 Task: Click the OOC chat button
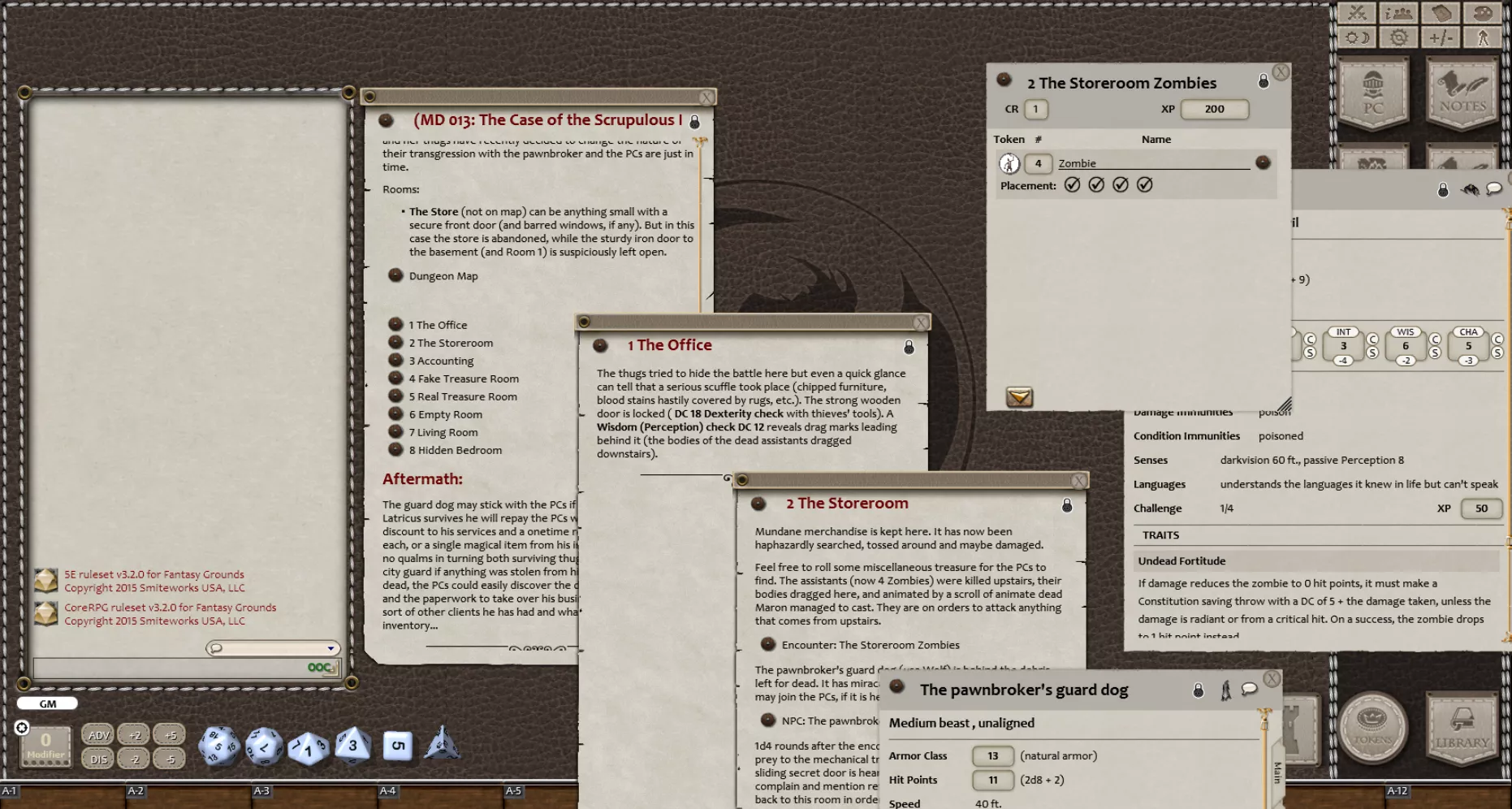[x=322, y=667]
